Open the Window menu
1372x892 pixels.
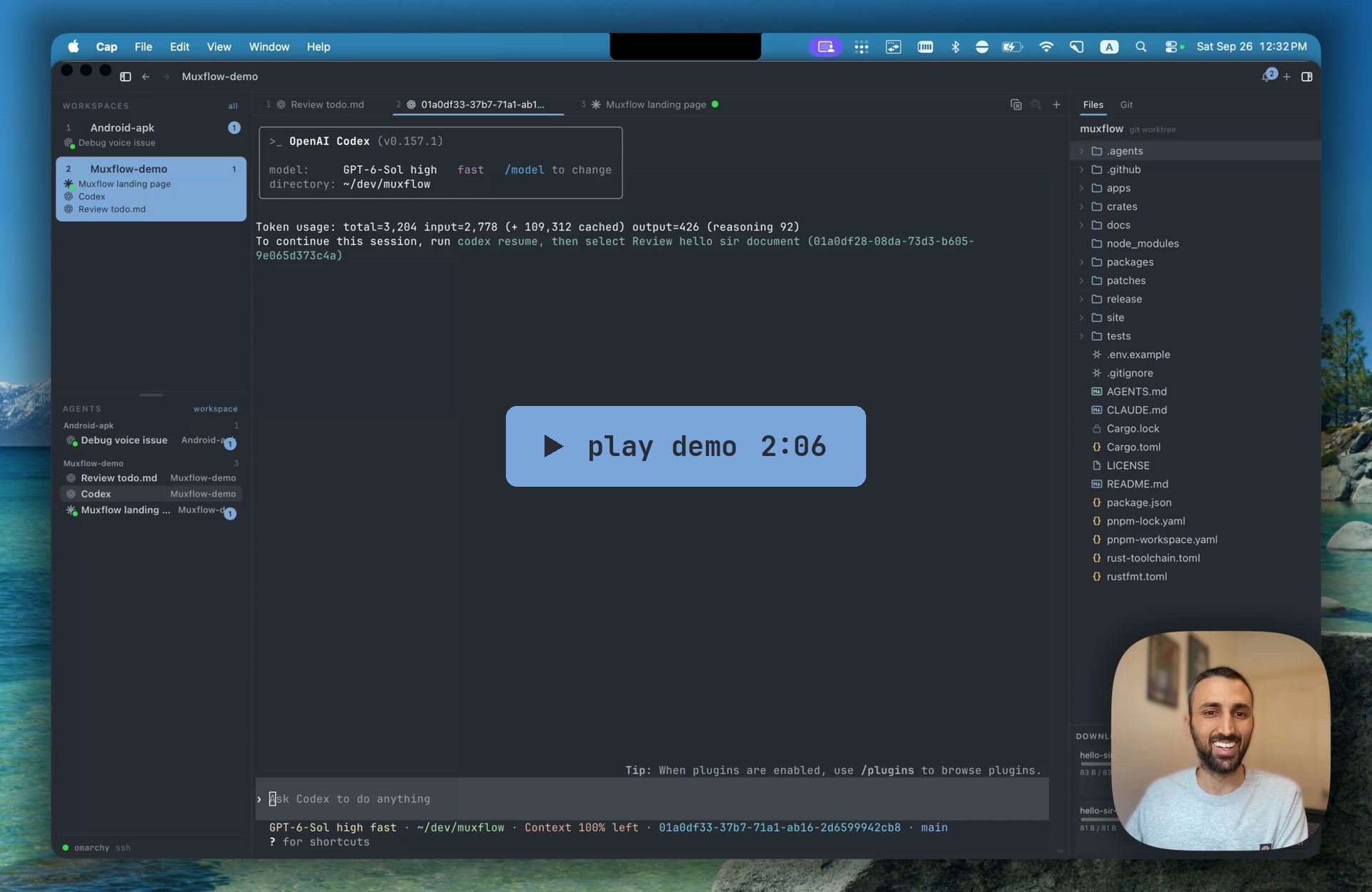coord(269,46)
